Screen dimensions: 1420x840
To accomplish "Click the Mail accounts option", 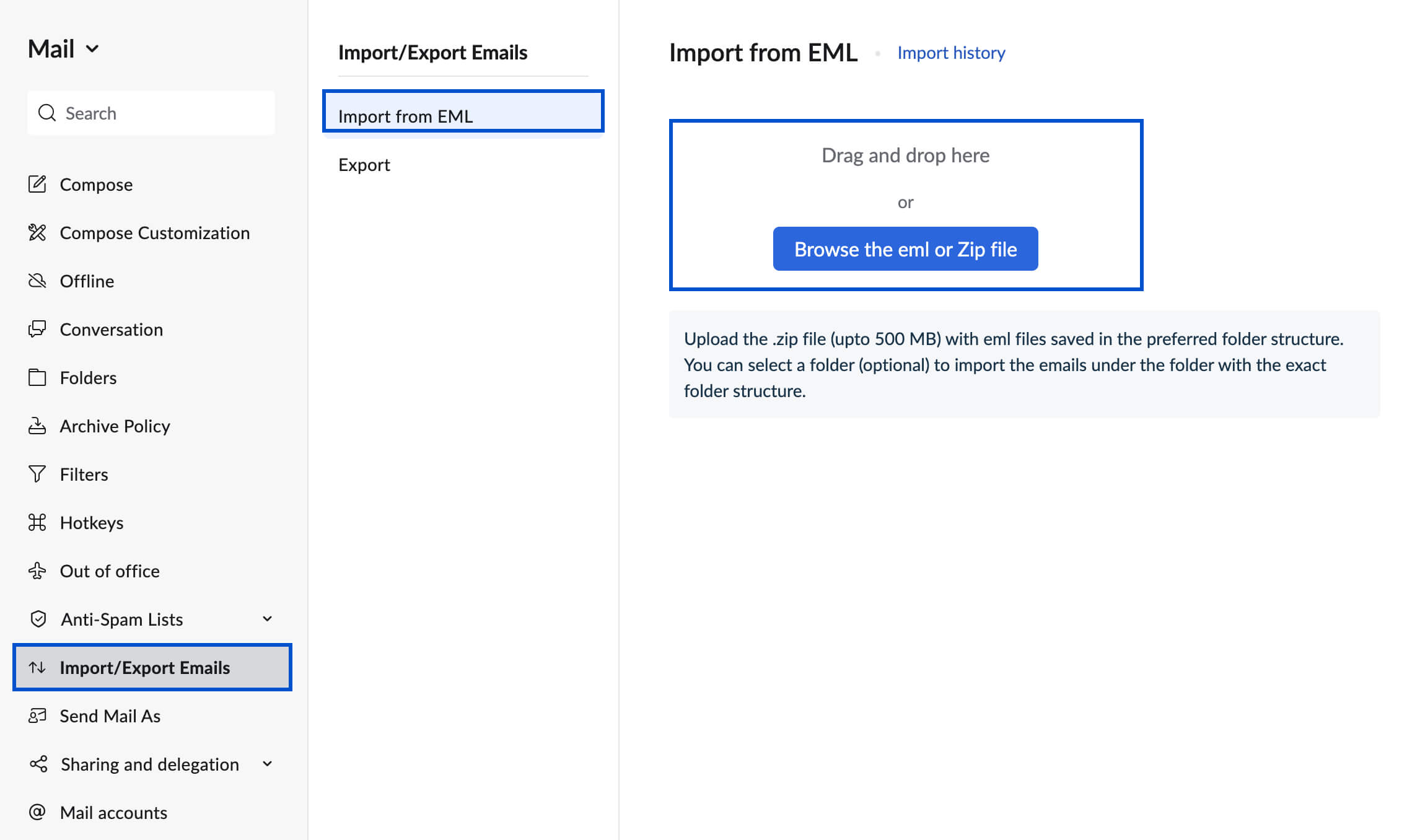I will pyautogui.click(x=113, y=811).
